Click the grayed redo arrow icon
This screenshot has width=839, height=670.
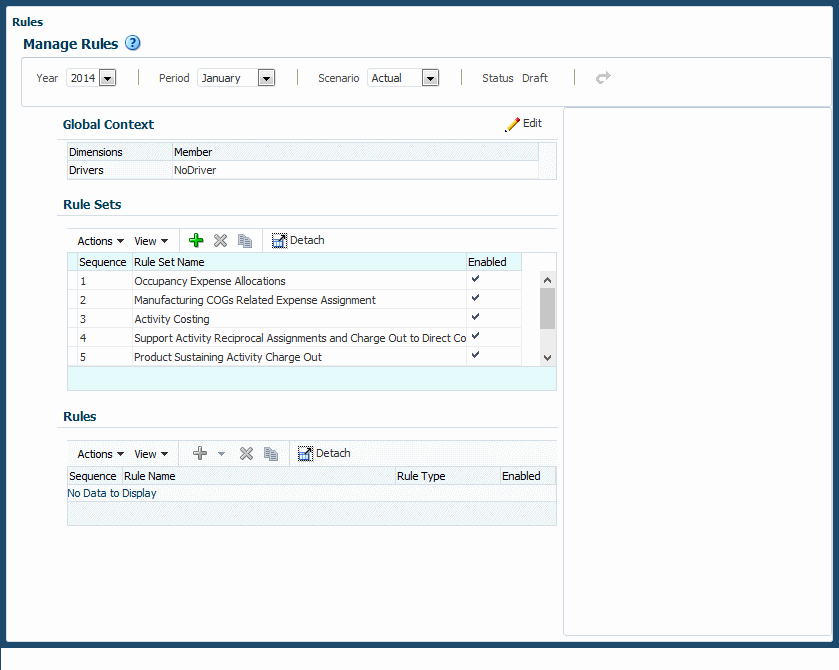point(603,78)
